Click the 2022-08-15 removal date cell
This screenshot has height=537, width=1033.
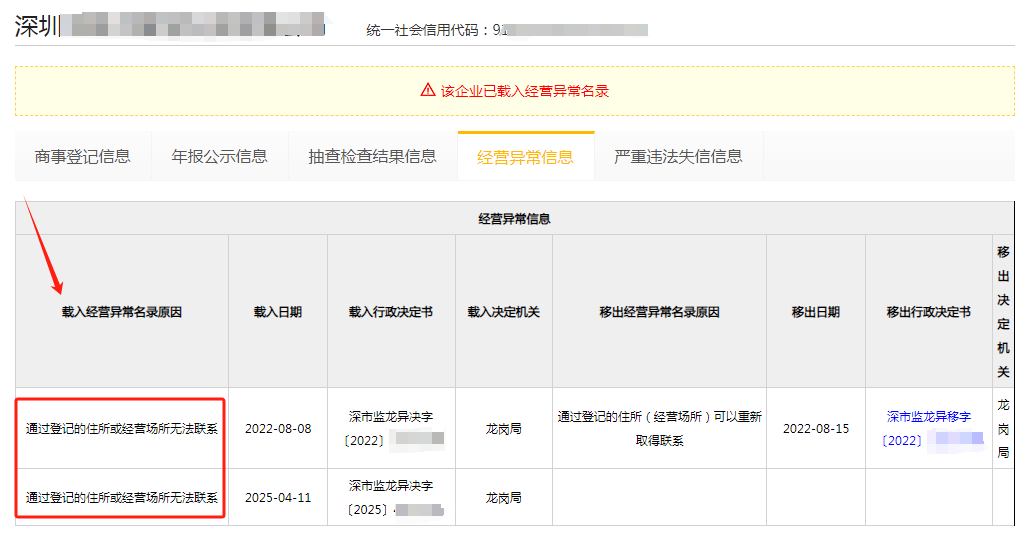(816, 428)
